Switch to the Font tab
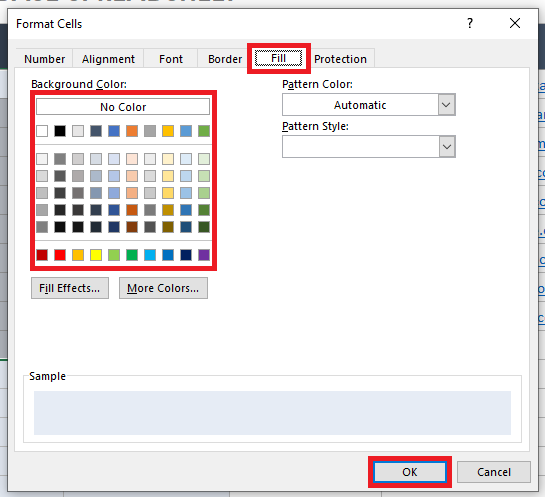 [171, 59]
